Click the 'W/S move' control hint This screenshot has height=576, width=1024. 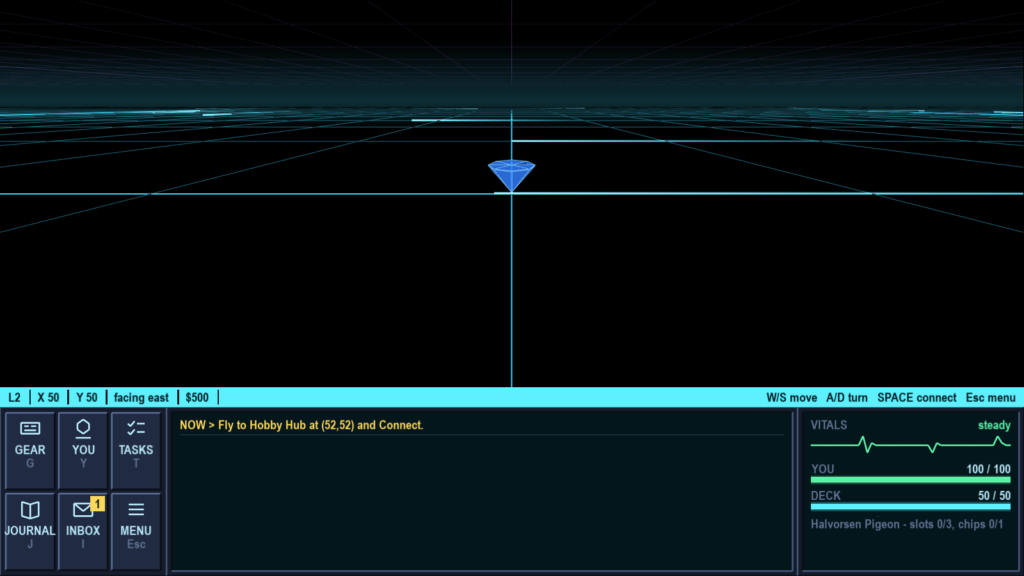(792, 398)
